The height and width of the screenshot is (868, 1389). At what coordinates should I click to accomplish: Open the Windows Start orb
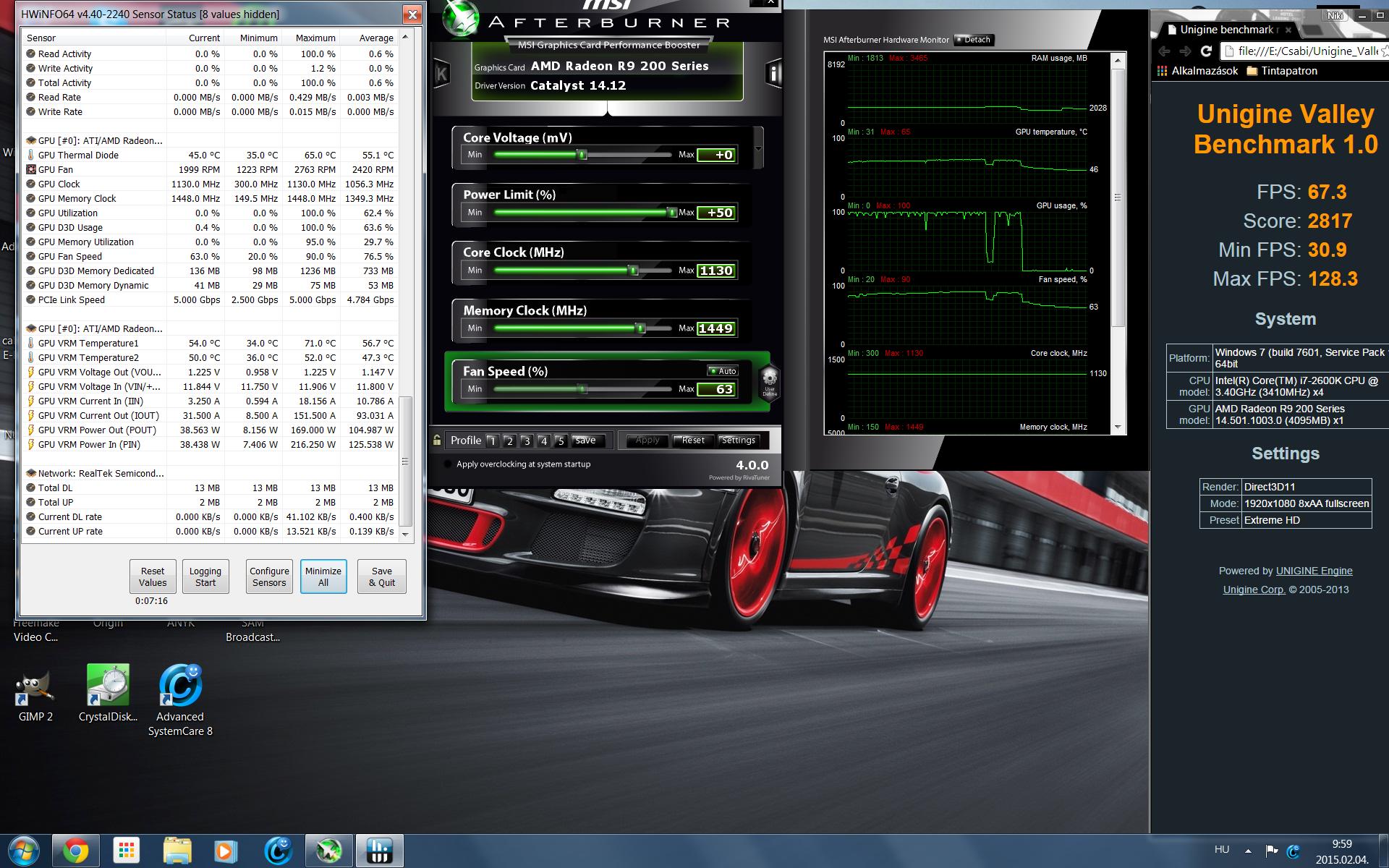pos(24,851)
